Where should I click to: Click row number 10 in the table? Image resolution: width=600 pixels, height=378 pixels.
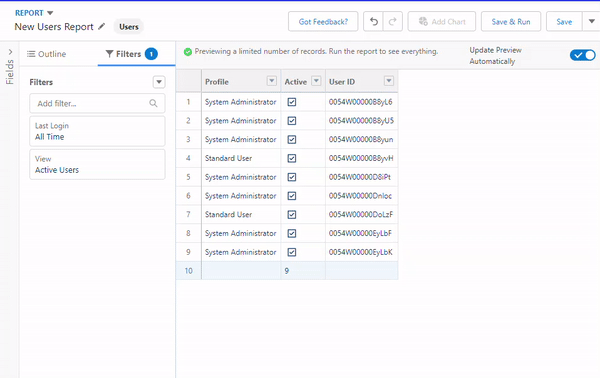[x=189, y=271]
